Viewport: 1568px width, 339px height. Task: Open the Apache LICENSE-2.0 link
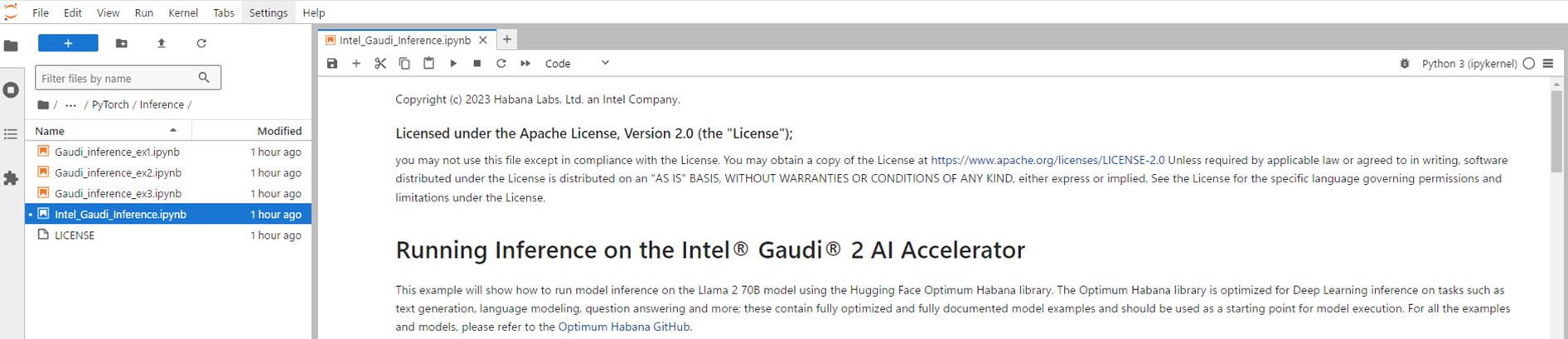(x=1047, y=160)
